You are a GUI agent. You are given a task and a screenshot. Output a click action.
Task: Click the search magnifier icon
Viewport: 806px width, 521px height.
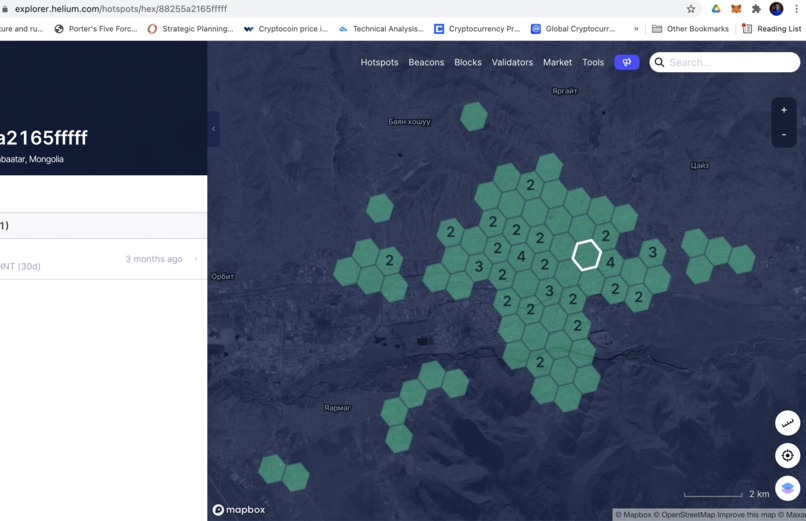point(659,62)
